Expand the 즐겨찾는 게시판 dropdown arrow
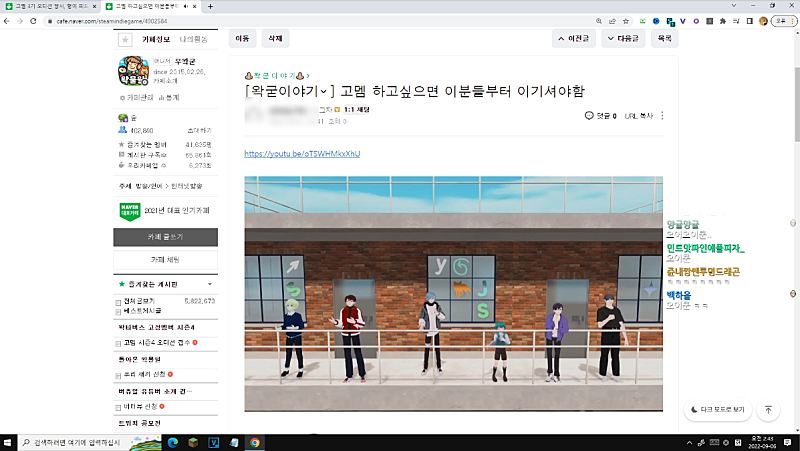The image size is (800, 451). pyautogui.click(x=210, y=284)
